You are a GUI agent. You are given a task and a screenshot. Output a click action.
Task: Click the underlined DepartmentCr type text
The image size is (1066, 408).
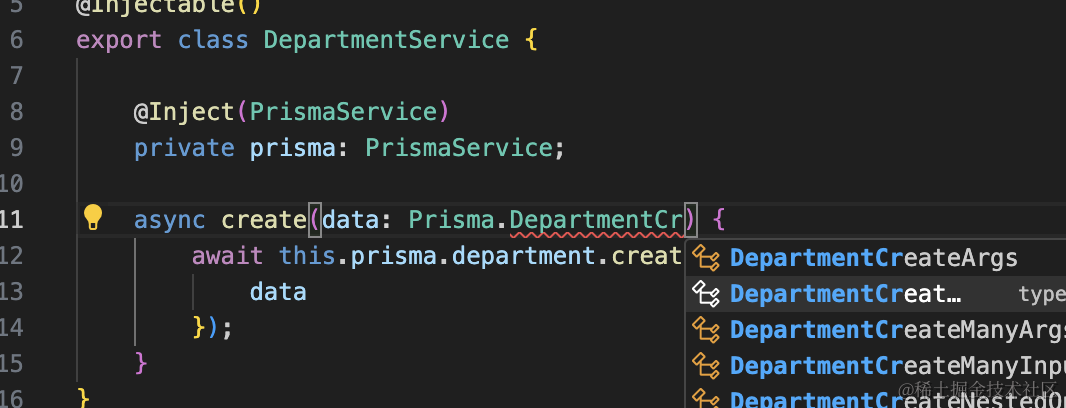click(x=596, y=220)
